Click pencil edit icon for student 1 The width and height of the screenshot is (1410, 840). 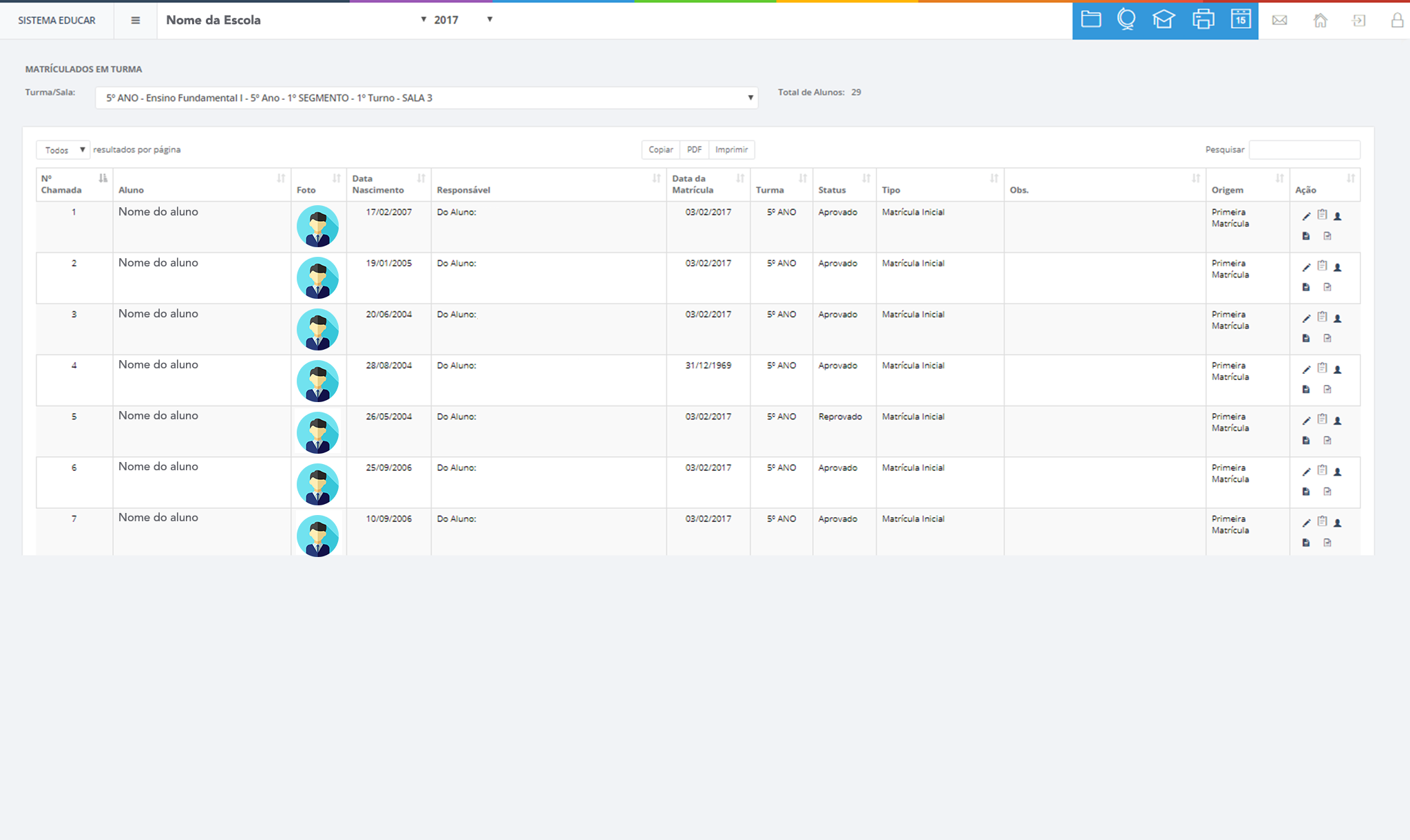tap(1306, 216)
